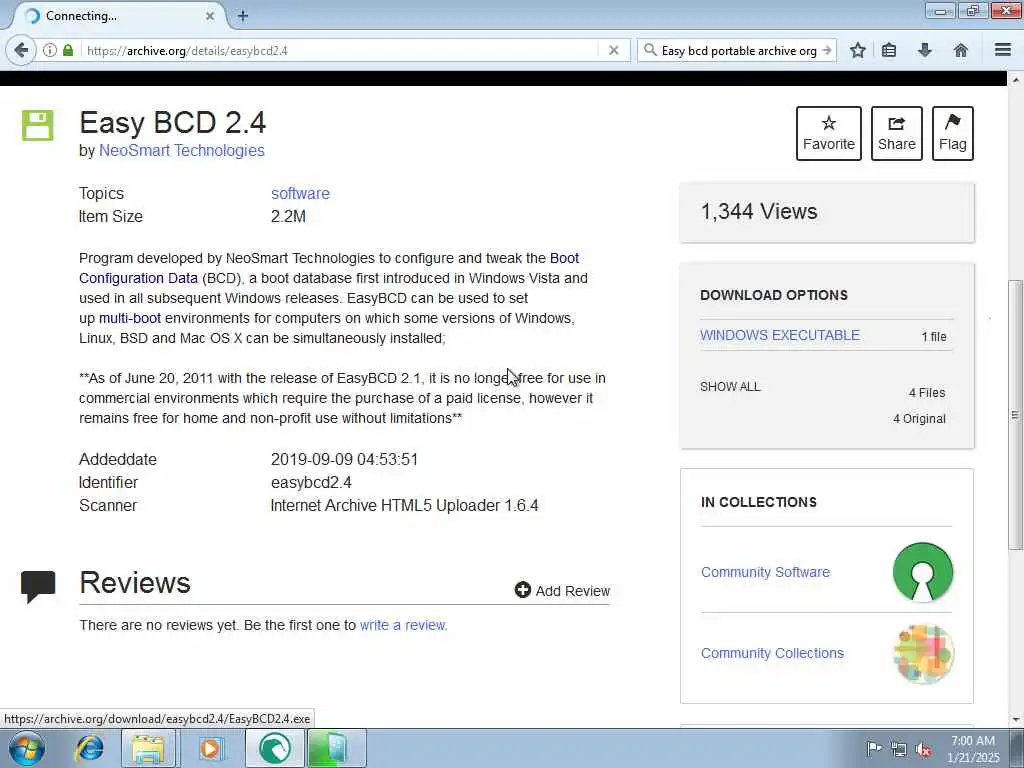The width and height of the screenshot is (1024, 768).
Task: Click the browser back arrow button
Action: (21, 50)
